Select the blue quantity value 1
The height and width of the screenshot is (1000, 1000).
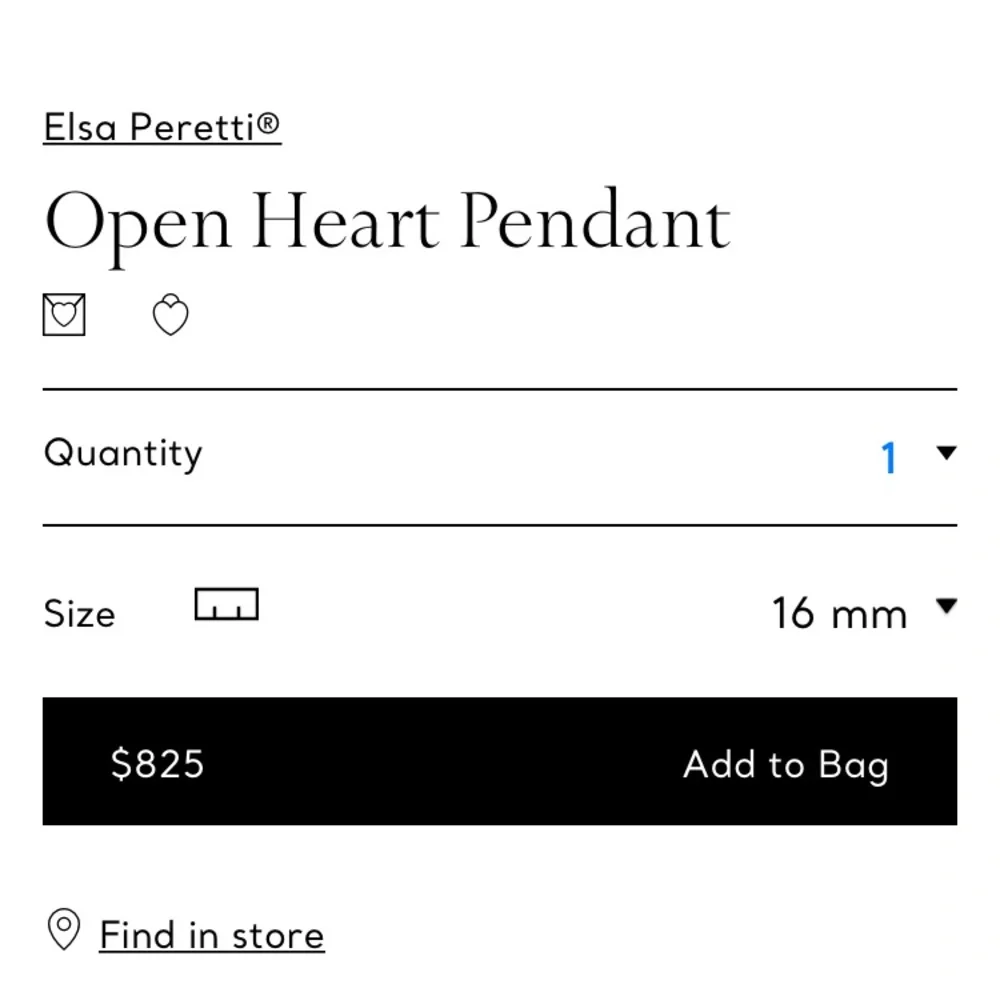click(x=888, y=457)
